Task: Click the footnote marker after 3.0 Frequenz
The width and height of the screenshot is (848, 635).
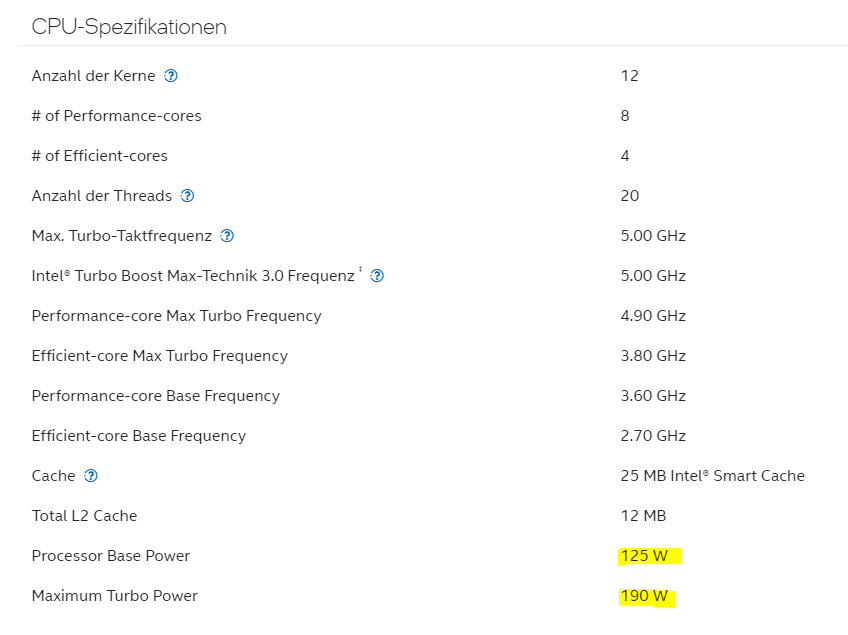Action: 361,269
